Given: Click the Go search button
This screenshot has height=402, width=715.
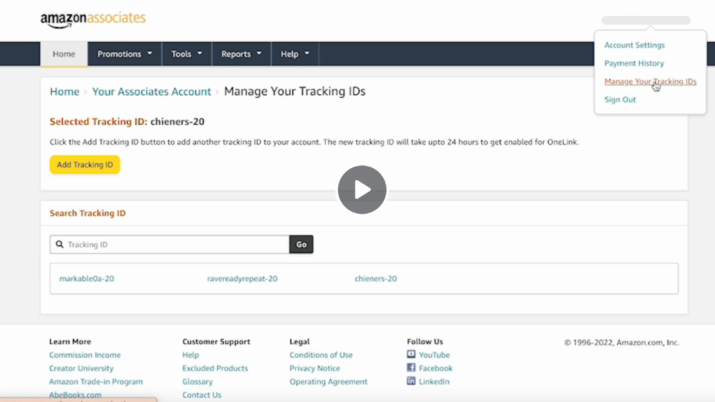Looking at the screenshot, I should [x=301, y=244].
